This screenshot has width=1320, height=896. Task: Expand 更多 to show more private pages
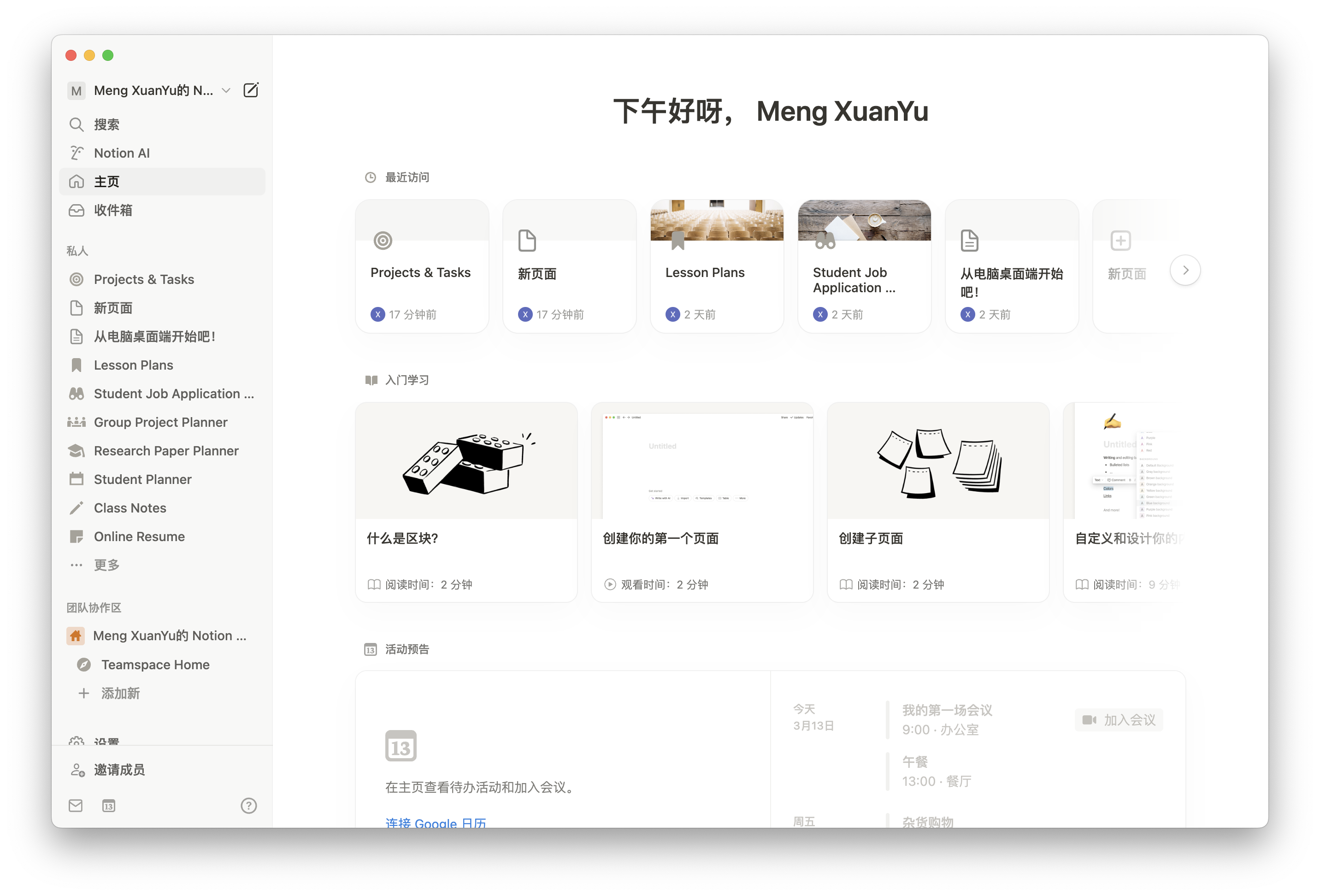click(x=106, y=565)
